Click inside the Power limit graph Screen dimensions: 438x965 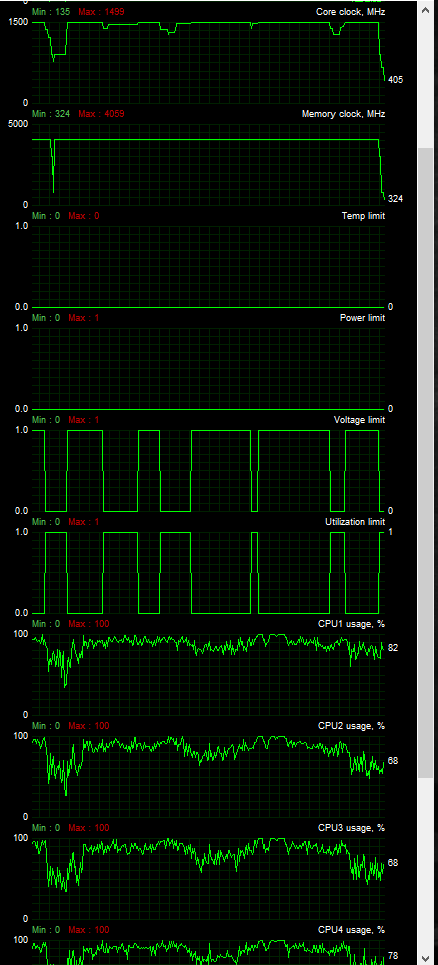(208, 368)
